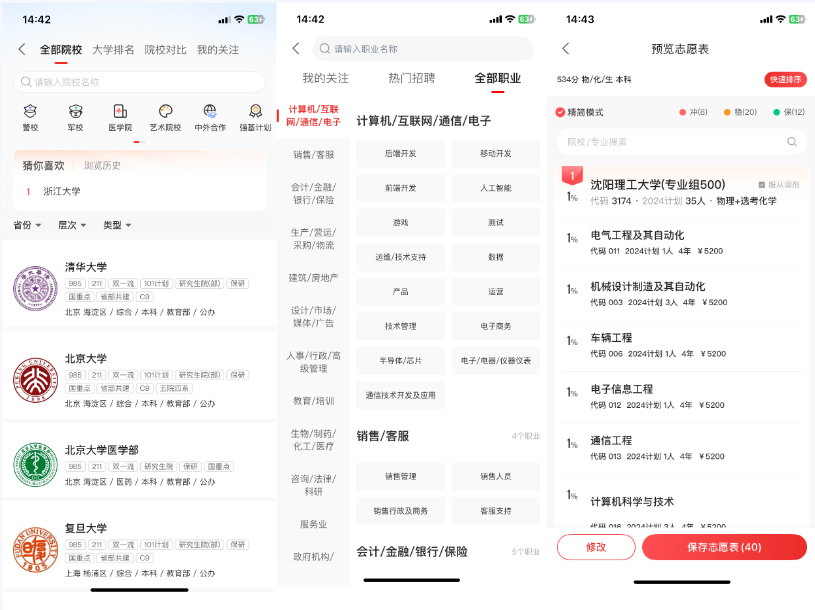Screen dimensions: 815x610
Task: Tap the 北京大学 red seal logo
Action: coord(35,380)
